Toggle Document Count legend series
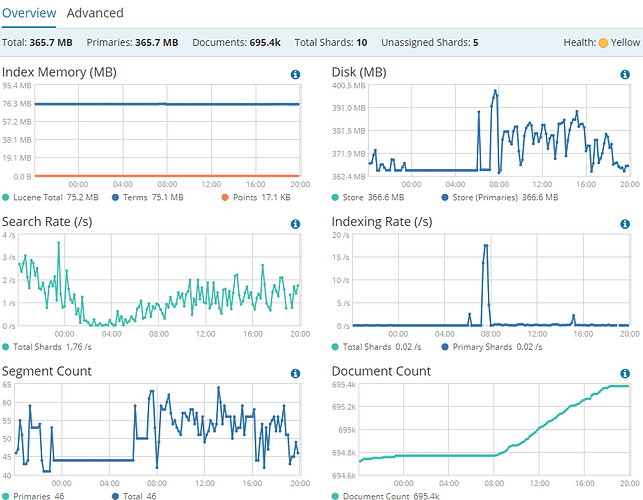This screenshot has width=643, height=500. [385, 495]
